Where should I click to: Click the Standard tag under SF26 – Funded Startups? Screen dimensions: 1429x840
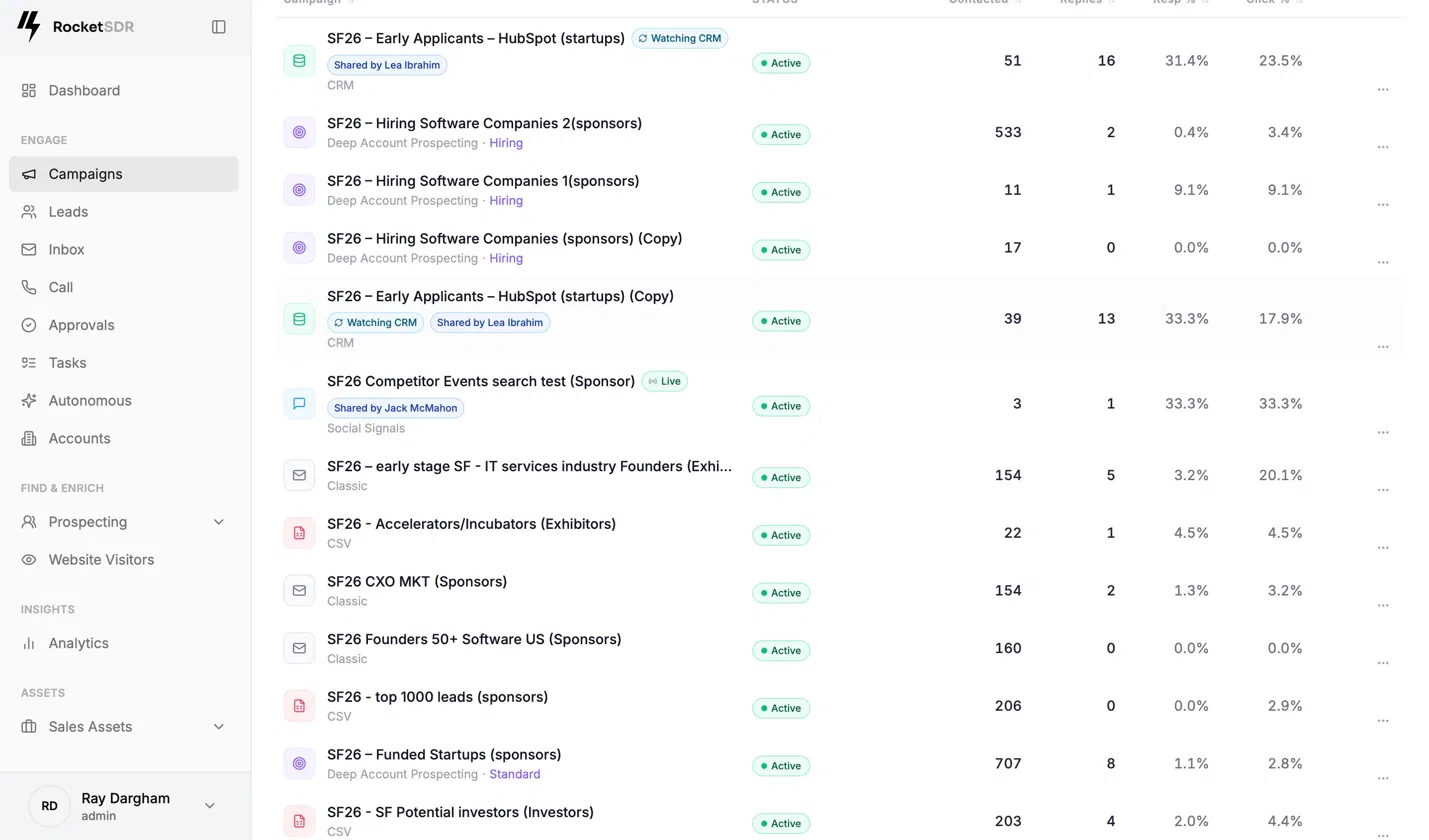pyautogui.click(x=515, y=774)
